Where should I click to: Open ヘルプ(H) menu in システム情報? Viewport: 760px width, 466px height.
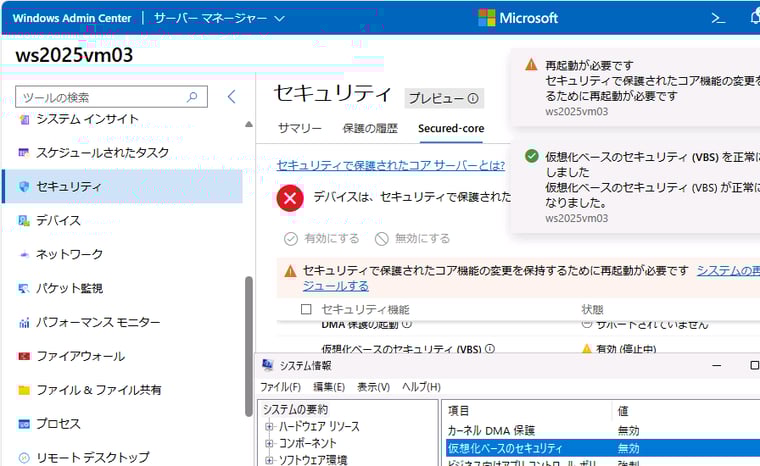tap(421, 387)
